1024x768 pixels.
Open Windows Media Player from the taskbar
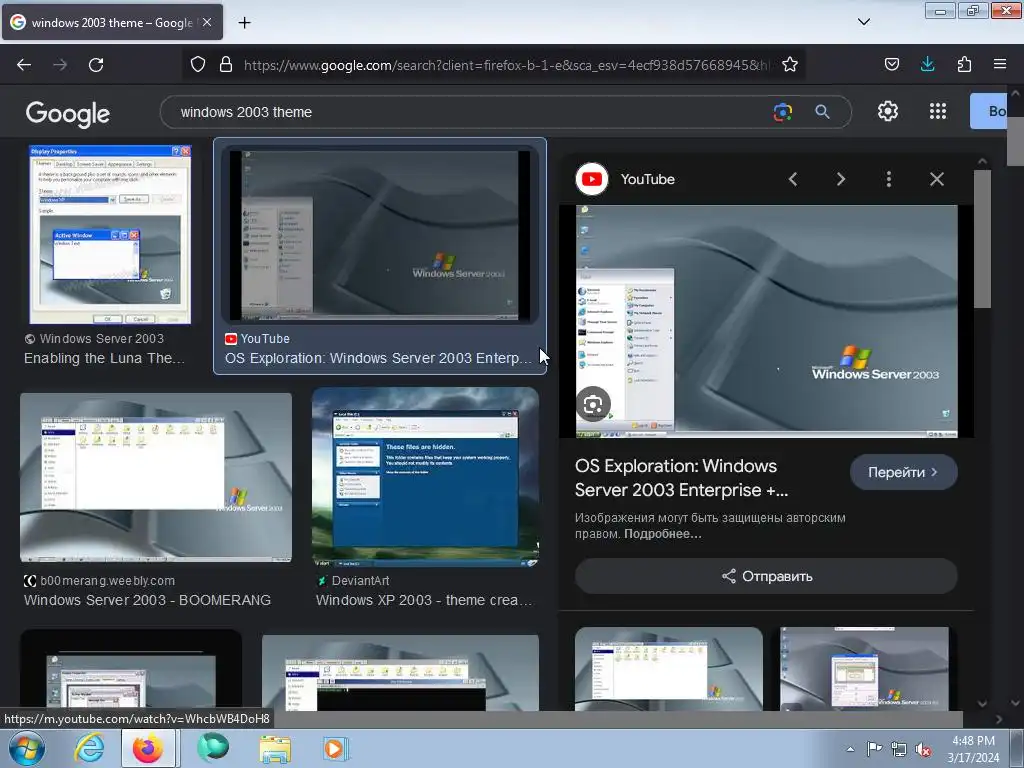pyautogui.click(x=335, y=748)
